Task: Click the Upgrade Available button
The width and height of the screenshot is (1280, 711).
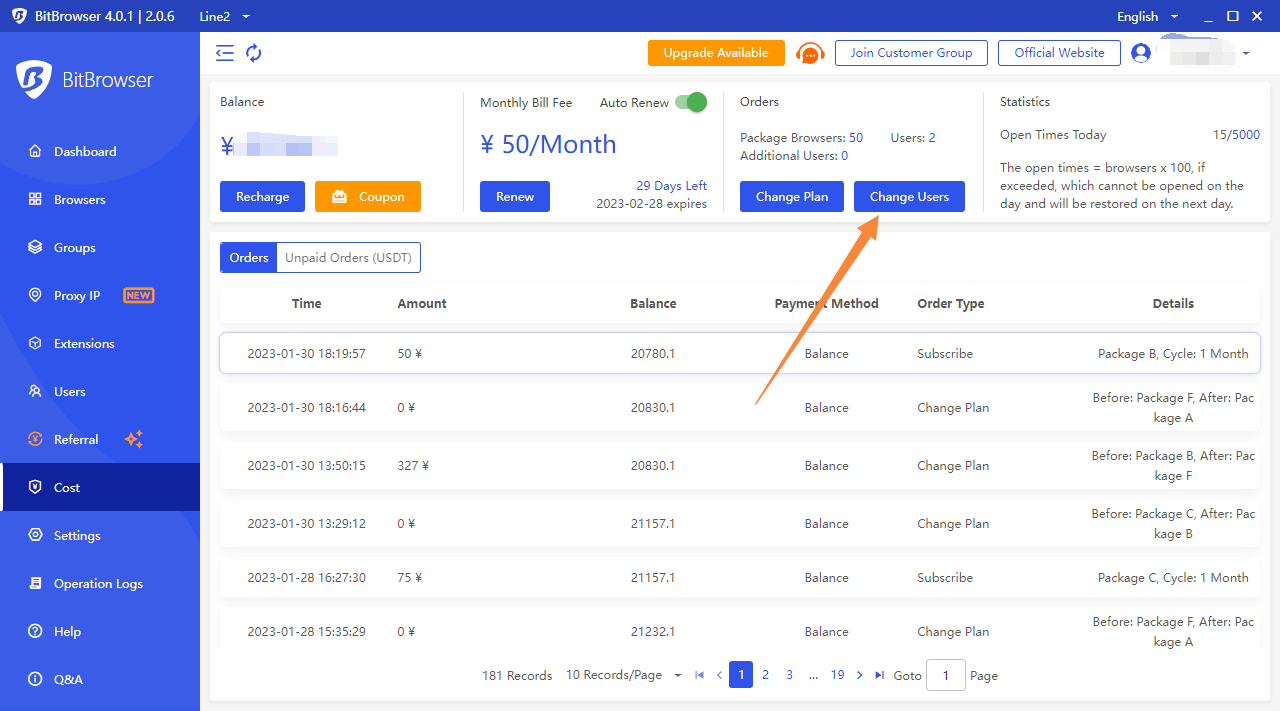Action: coord(716,53)
